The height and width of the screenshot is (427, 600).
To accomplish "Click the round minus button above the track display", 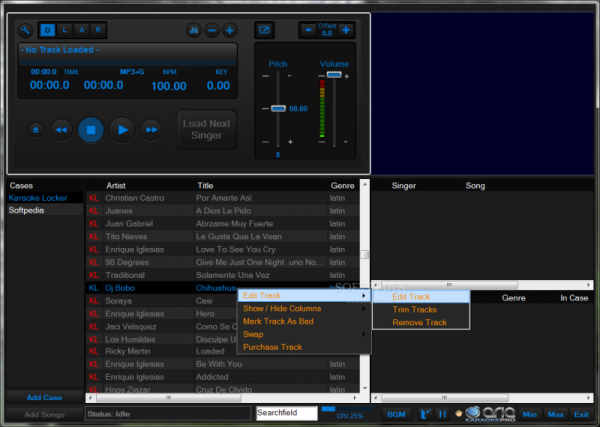I will (x=212, y=31).
